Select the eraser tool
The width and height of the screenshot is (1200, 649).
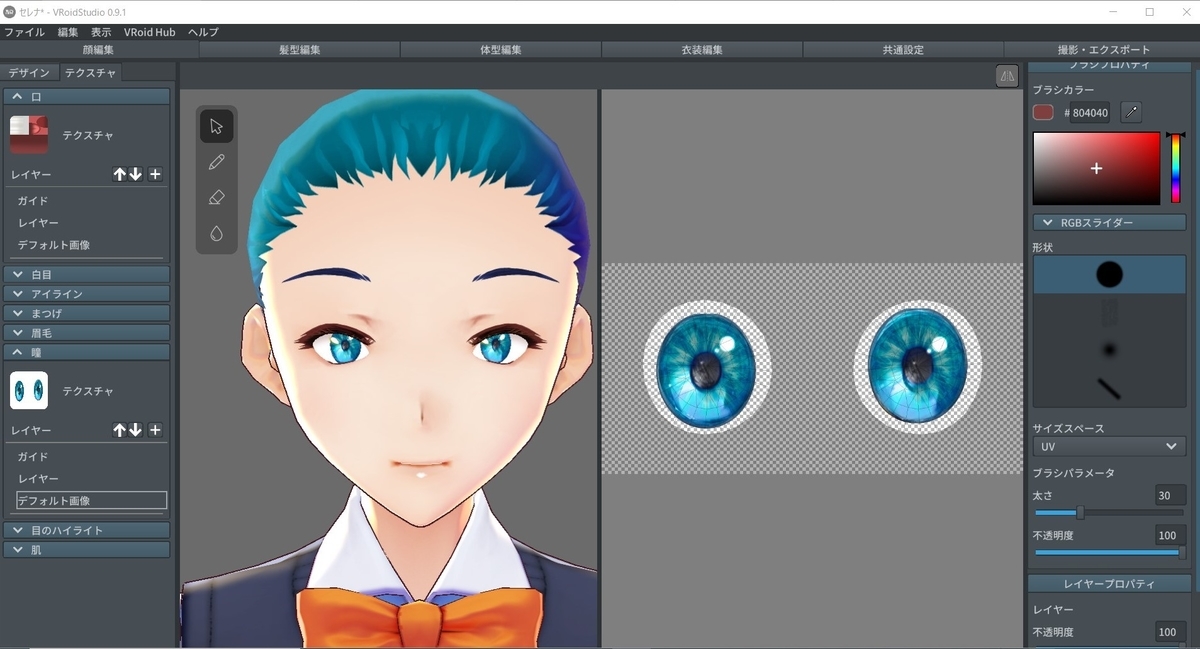pos(216,198)
